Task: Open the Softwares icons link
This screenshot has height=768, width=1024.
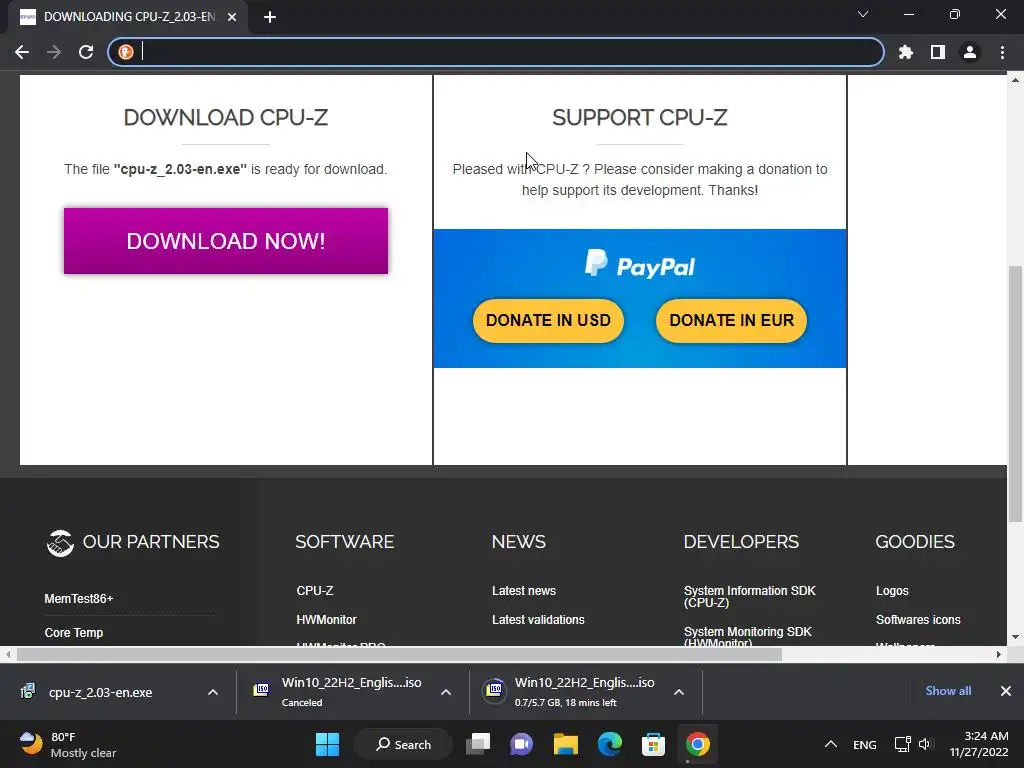Action: pyautogui.click(x=918, y=619)
